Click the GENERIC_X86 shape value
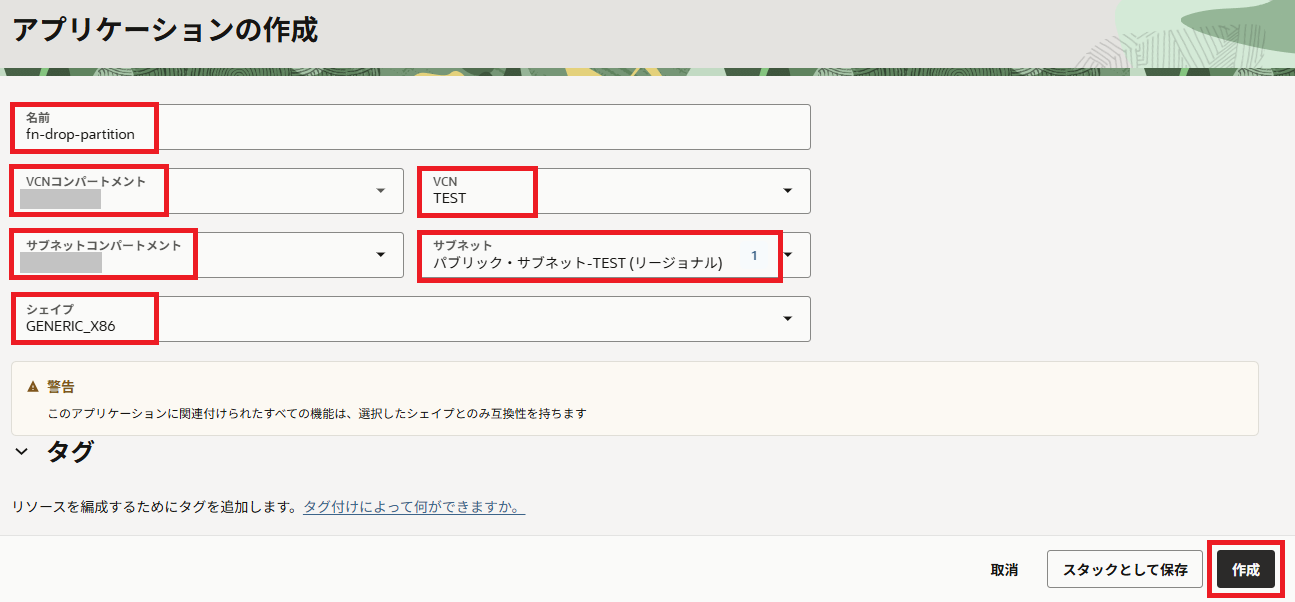 coord(71,326)
